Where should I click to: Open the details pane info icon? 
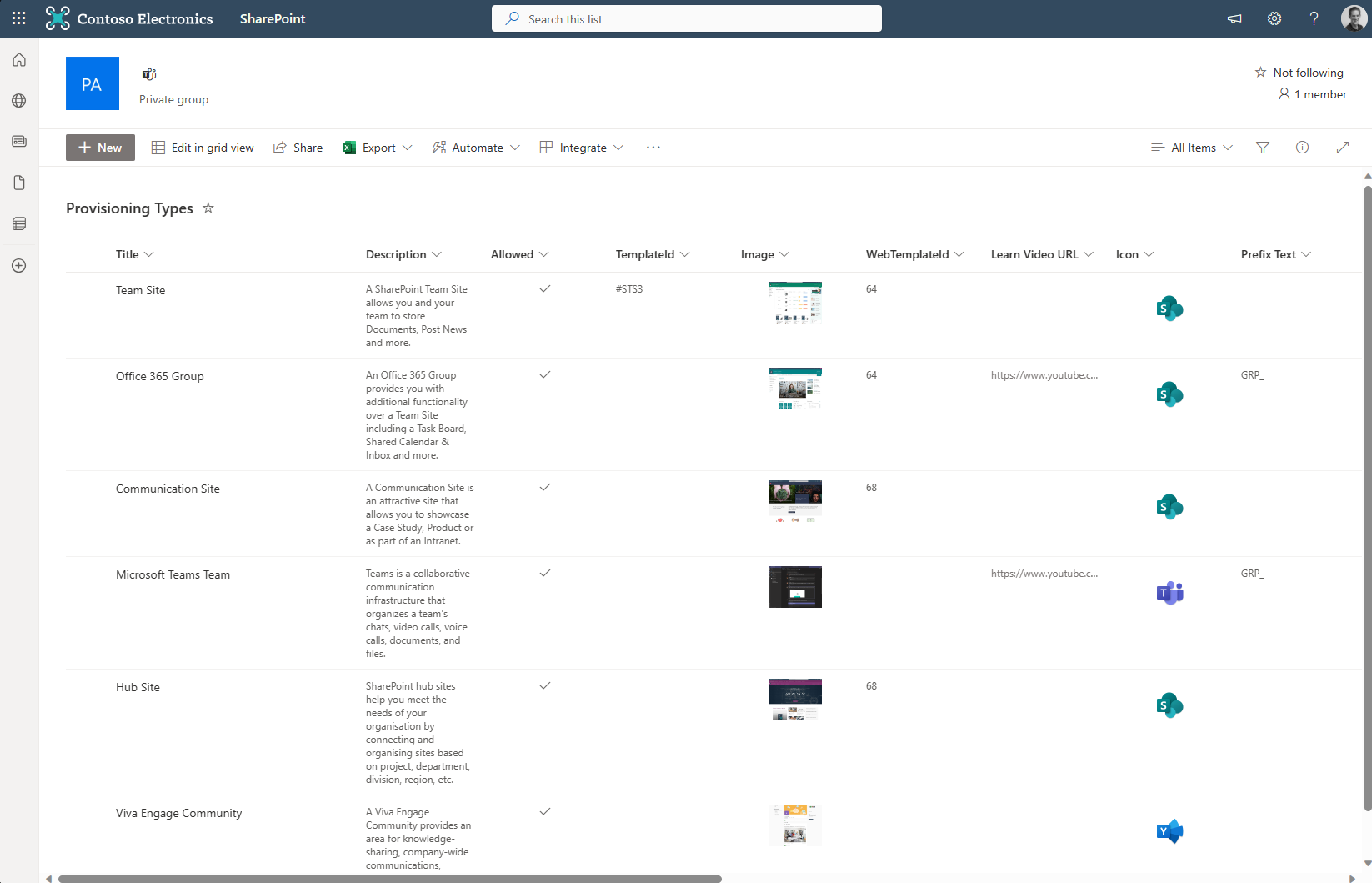coord(1303,148)
